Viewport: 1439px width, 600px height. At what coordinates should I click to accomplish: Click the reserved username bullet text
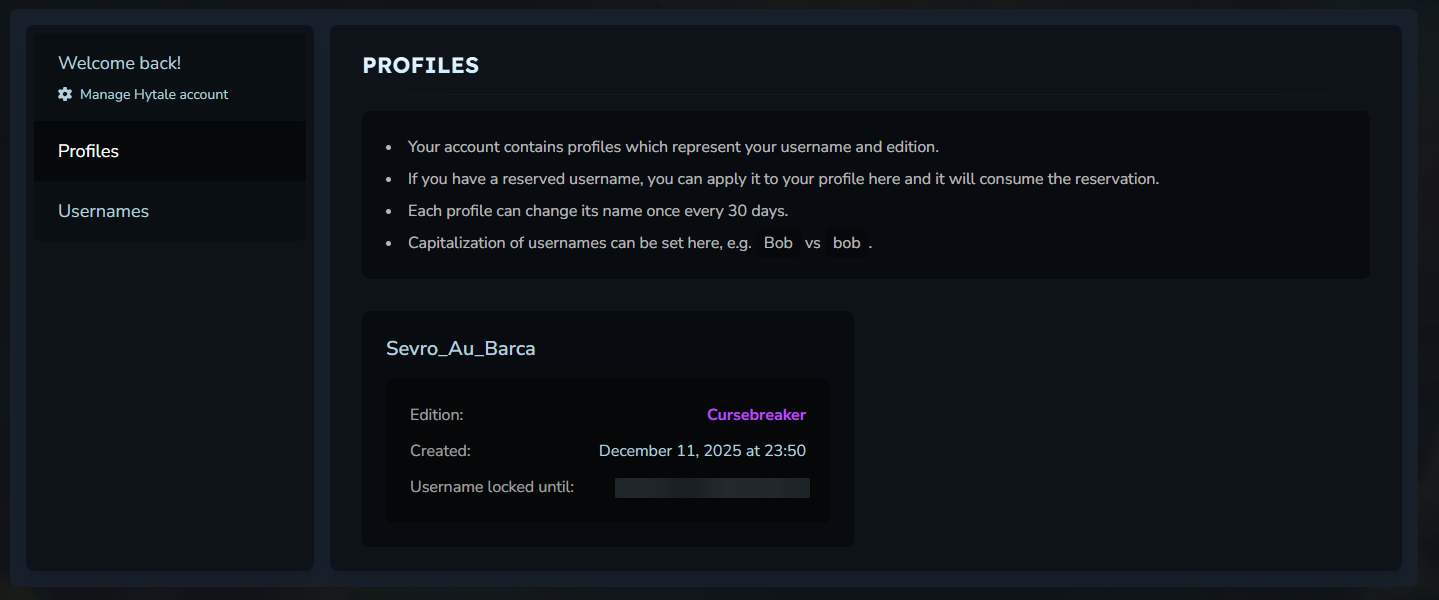(783, 179)
